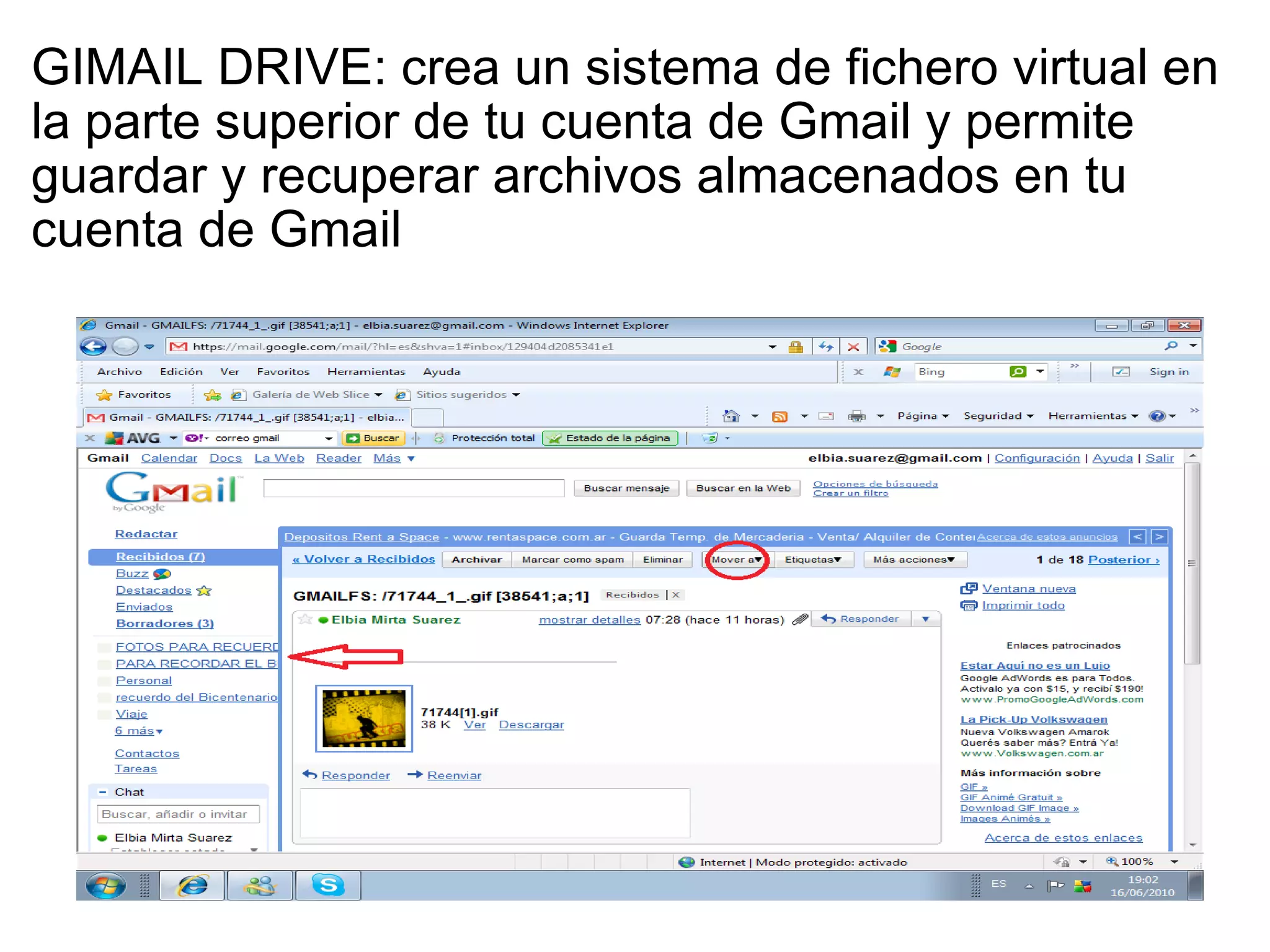The image size is (1270, 952).
Task: Open the Página dropdown menu
Action: pyautogui.click(x=923, y=416)
